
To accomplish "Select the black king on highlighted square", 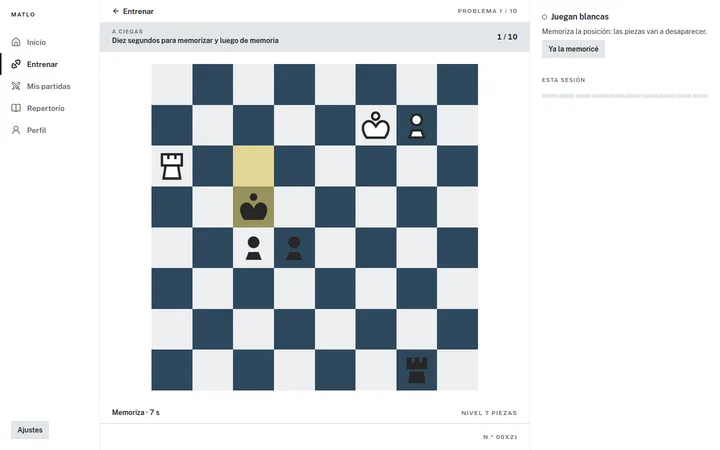I will (253, 207).
